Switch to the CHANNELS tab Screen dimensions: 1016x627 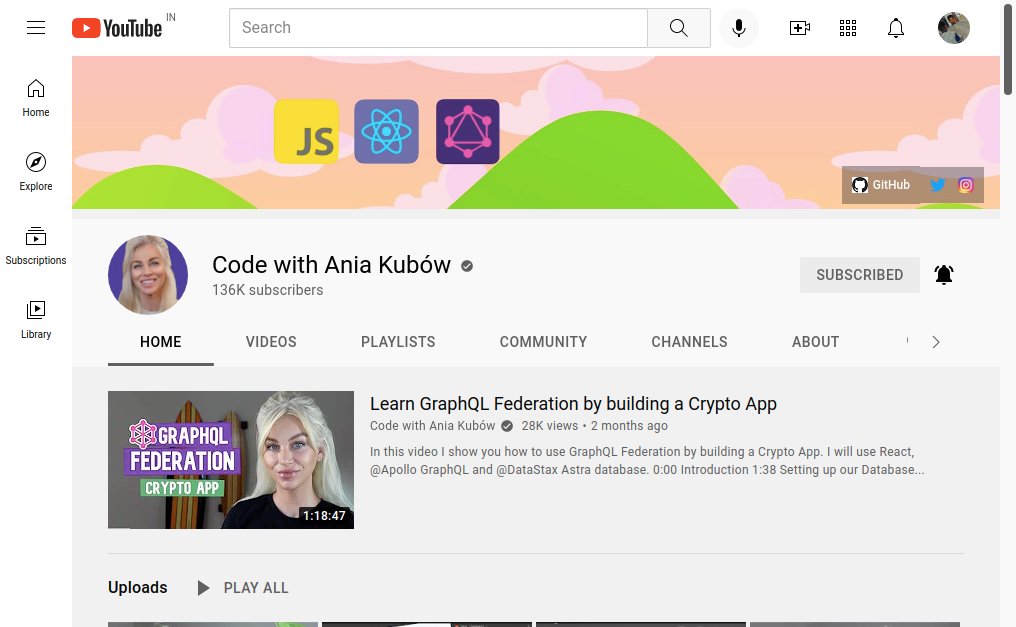pyautogui.click(x=689, y=342)
